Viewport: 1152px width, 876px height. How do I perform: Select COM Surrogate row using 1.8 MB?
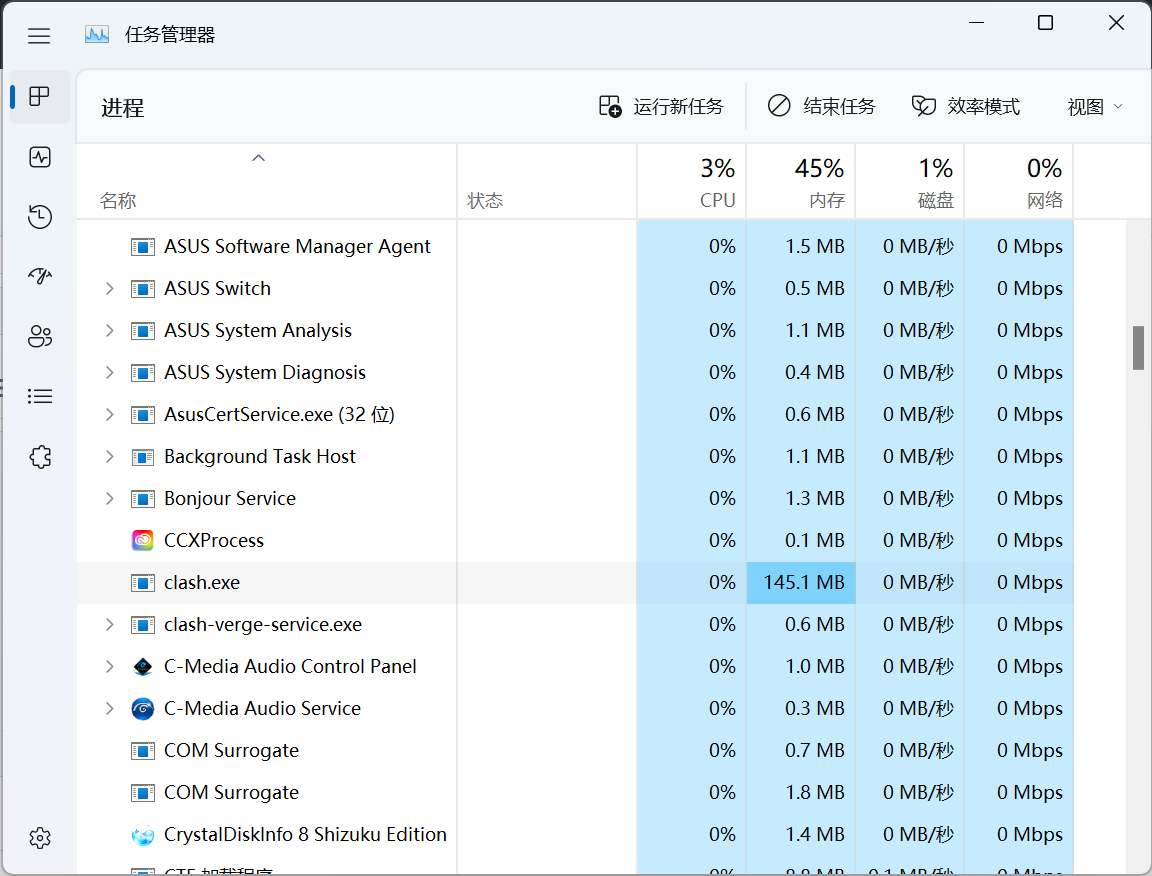(231, 792)
